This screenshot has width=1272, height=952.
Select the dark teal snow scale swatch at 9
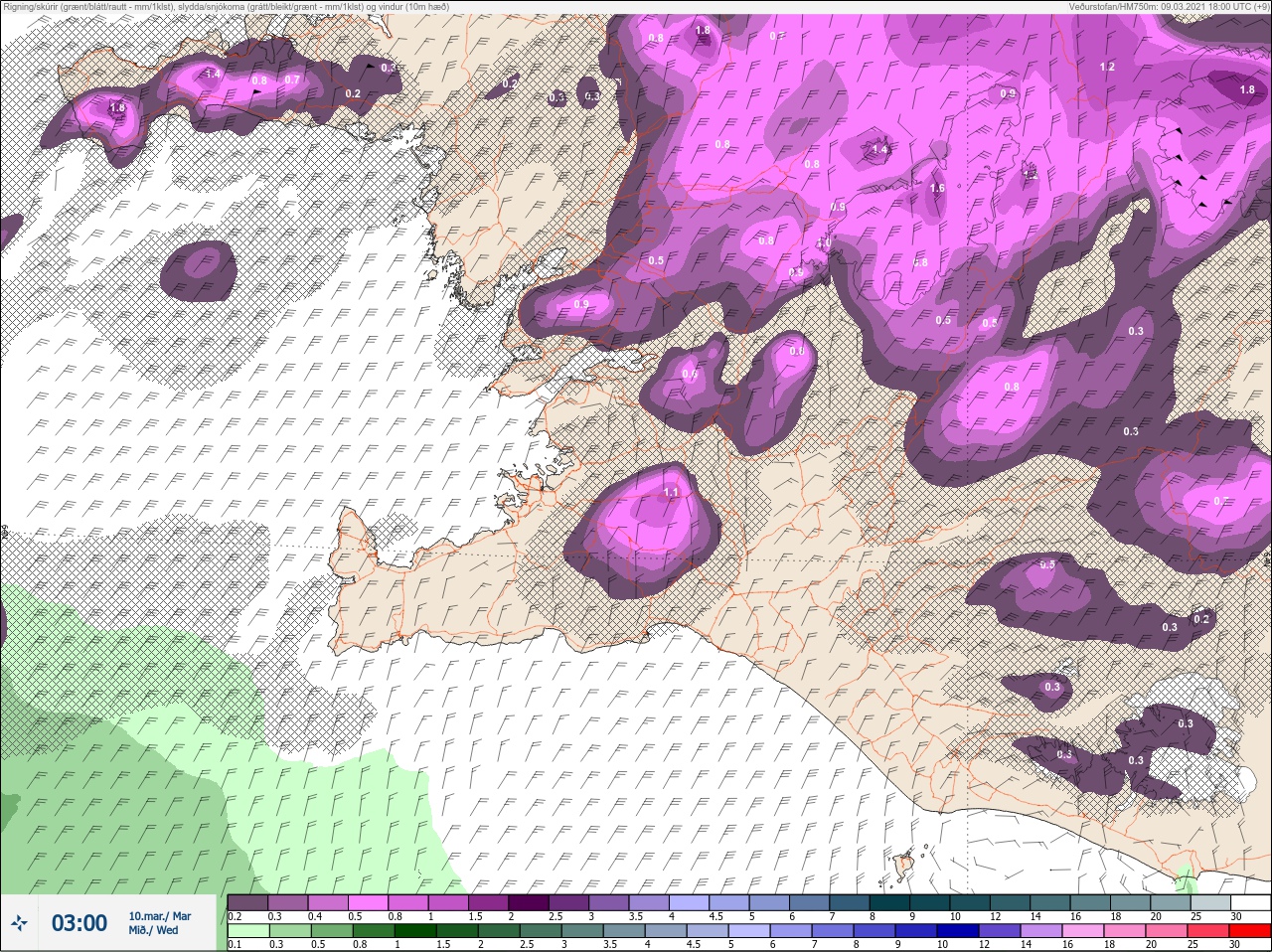click(930, 902)
